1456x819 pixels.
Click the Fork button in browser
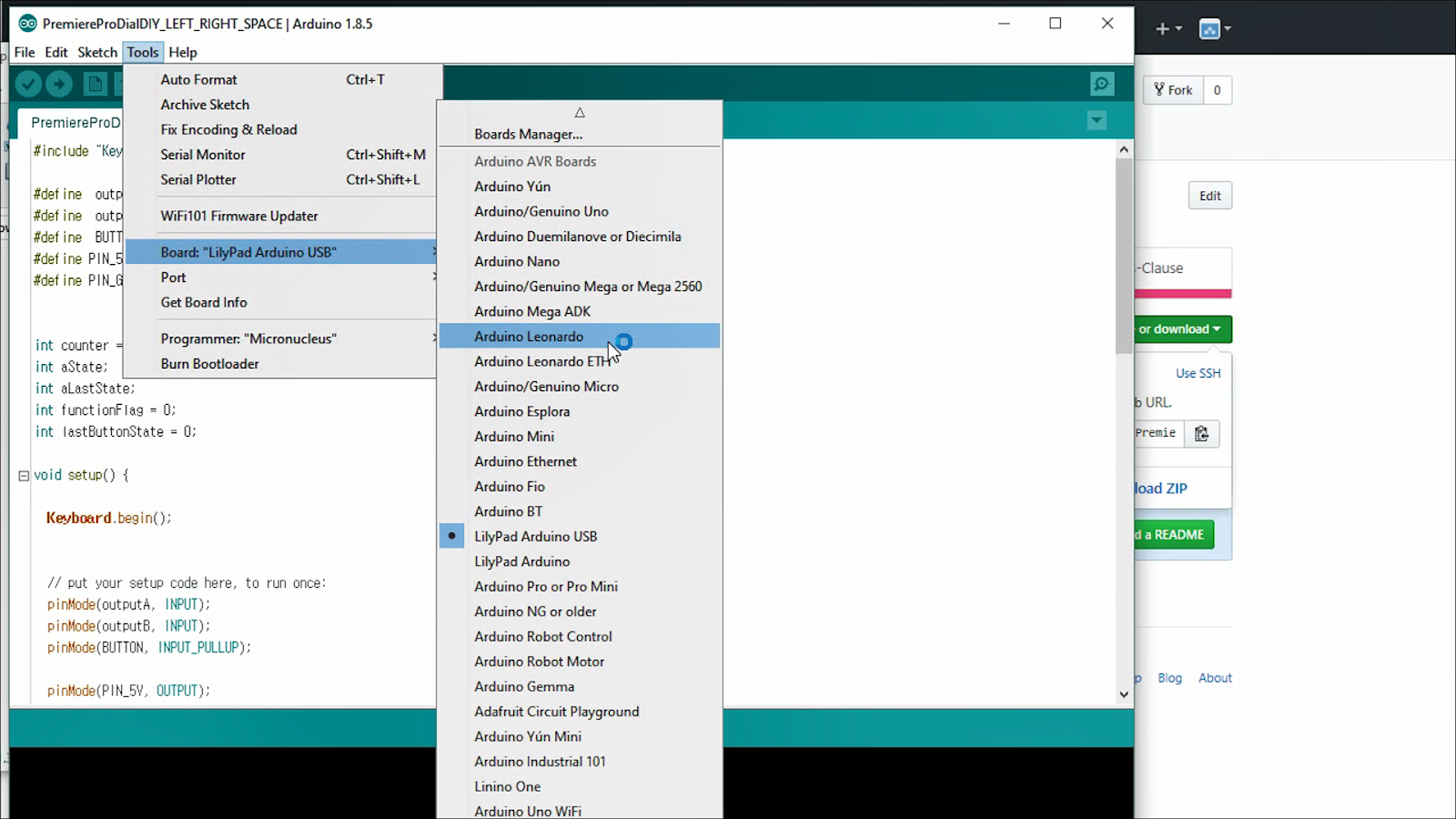point(1173,90)
